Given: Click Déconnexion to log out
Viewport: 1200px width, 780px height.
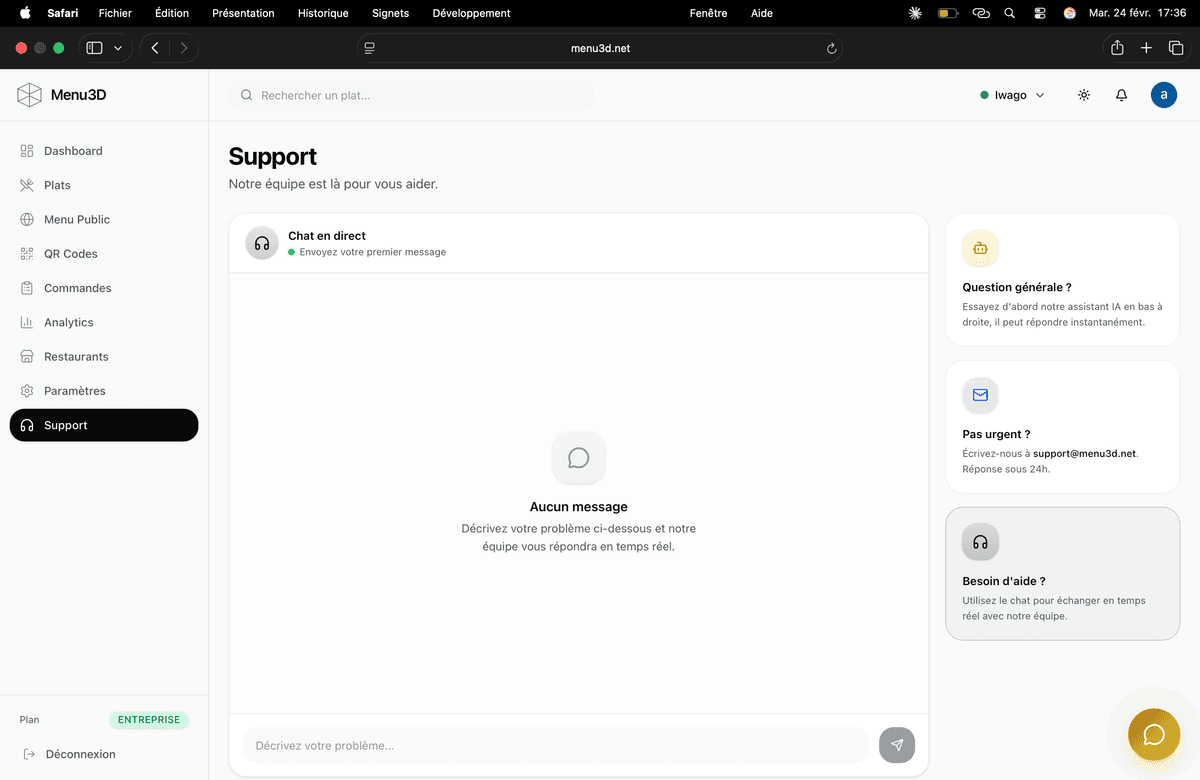Looking at the screenshot, I should click(80, 754).
